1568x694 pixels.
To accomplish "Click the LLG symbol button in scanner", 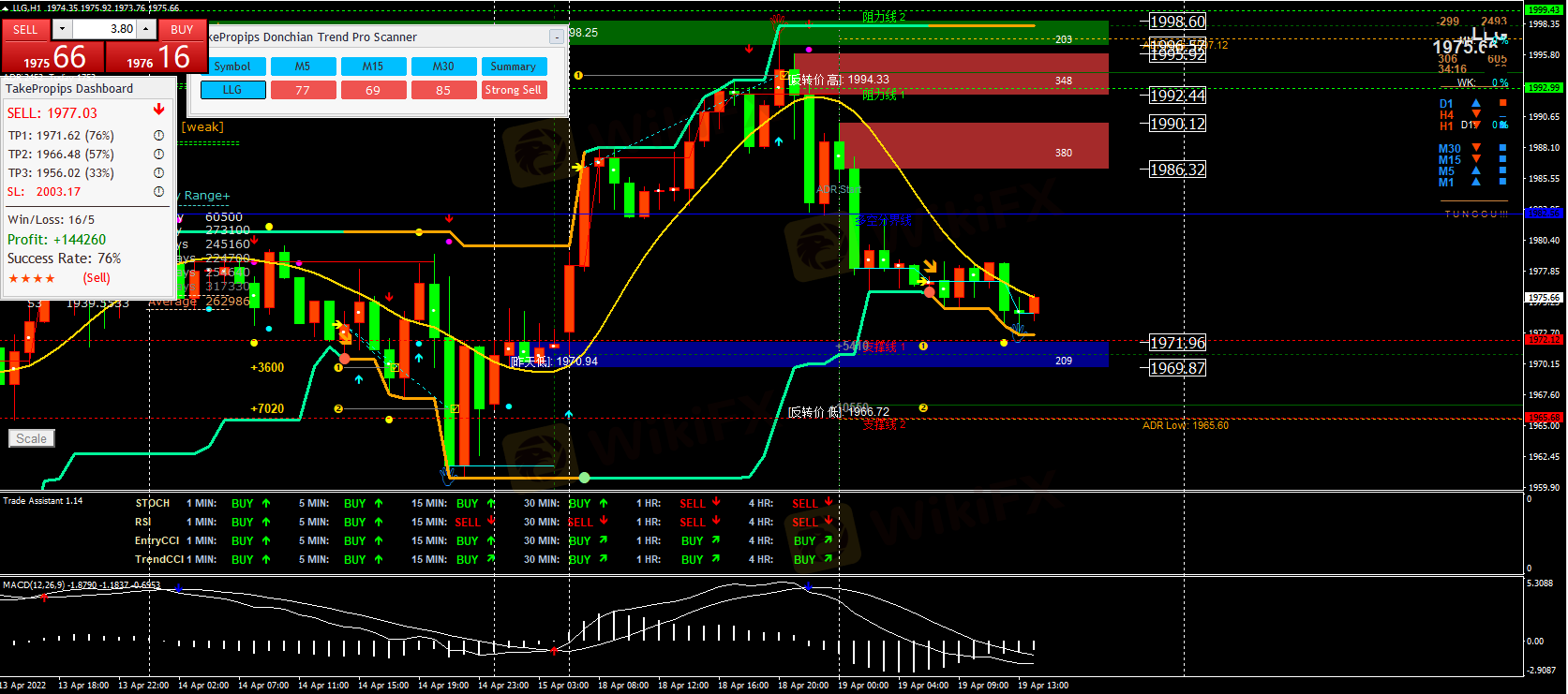I will (232, 90).
